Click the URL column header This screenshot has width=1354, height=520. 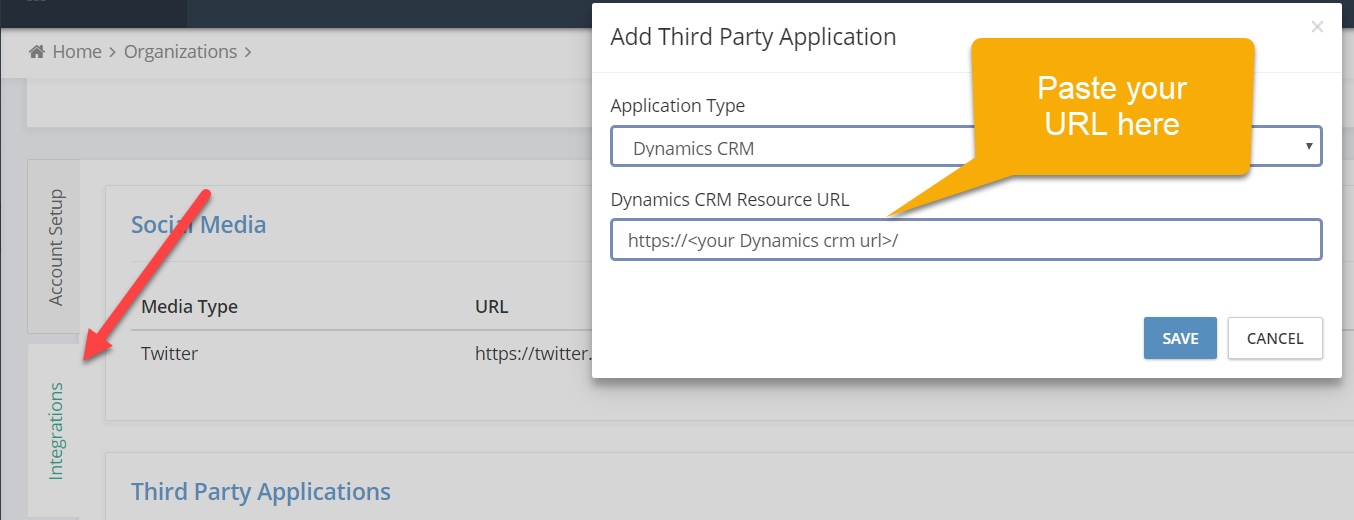[x=491, y=306]
